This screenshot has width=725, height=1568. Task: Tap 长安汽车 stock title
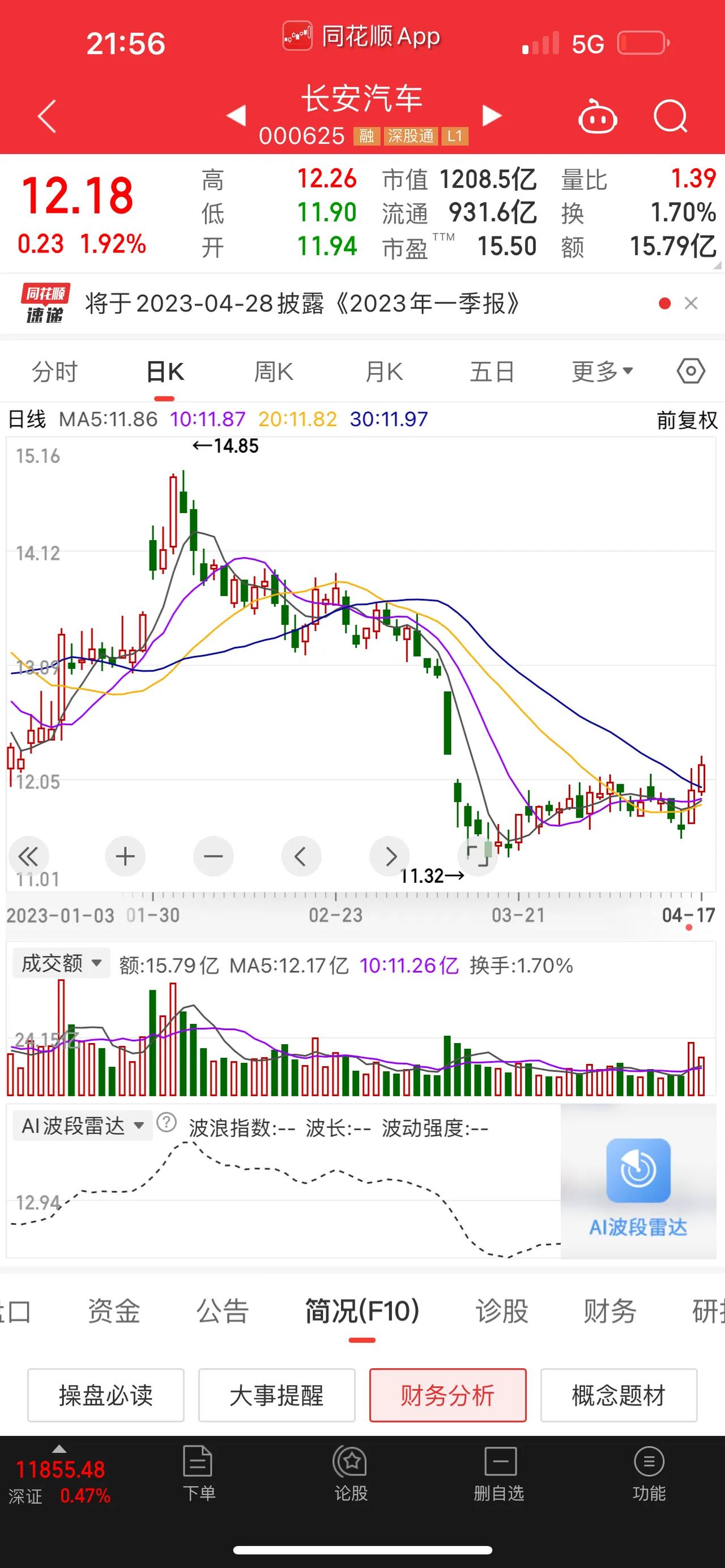tap(362, 99)
